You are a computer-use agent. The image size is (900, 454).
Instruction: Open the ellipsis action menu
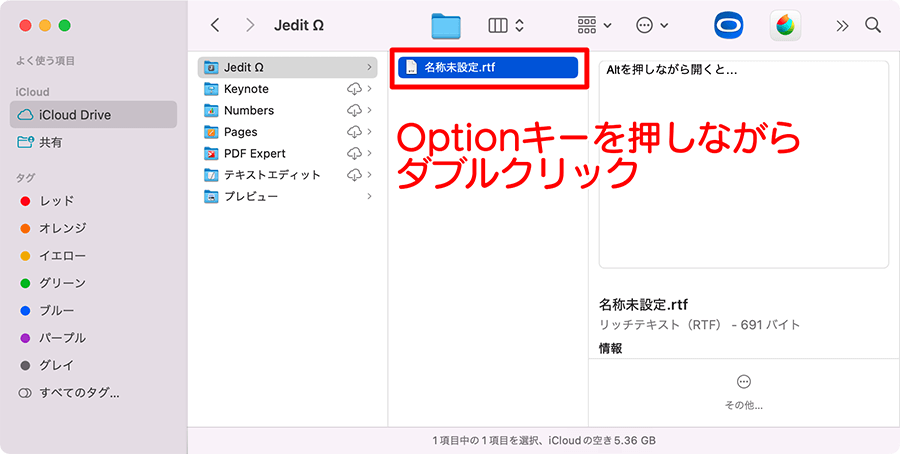point(652,25)
